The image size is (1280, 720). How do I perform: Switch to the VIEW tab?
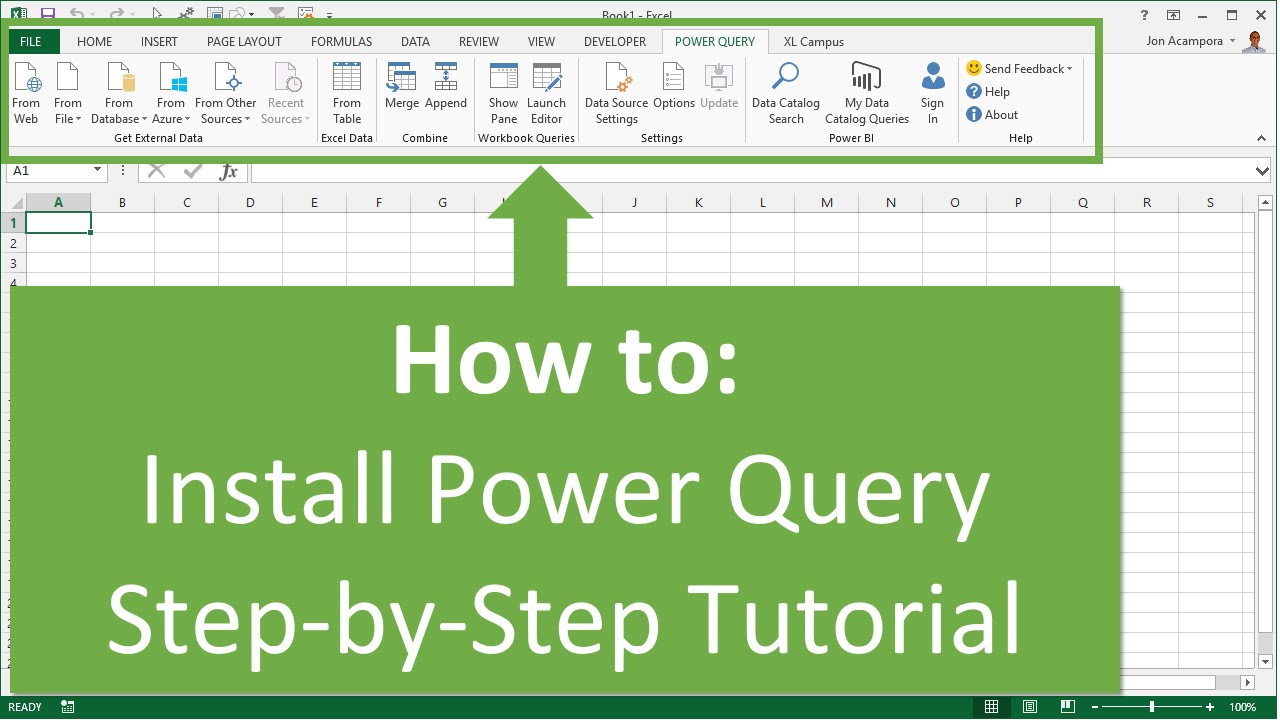point(541,42)
